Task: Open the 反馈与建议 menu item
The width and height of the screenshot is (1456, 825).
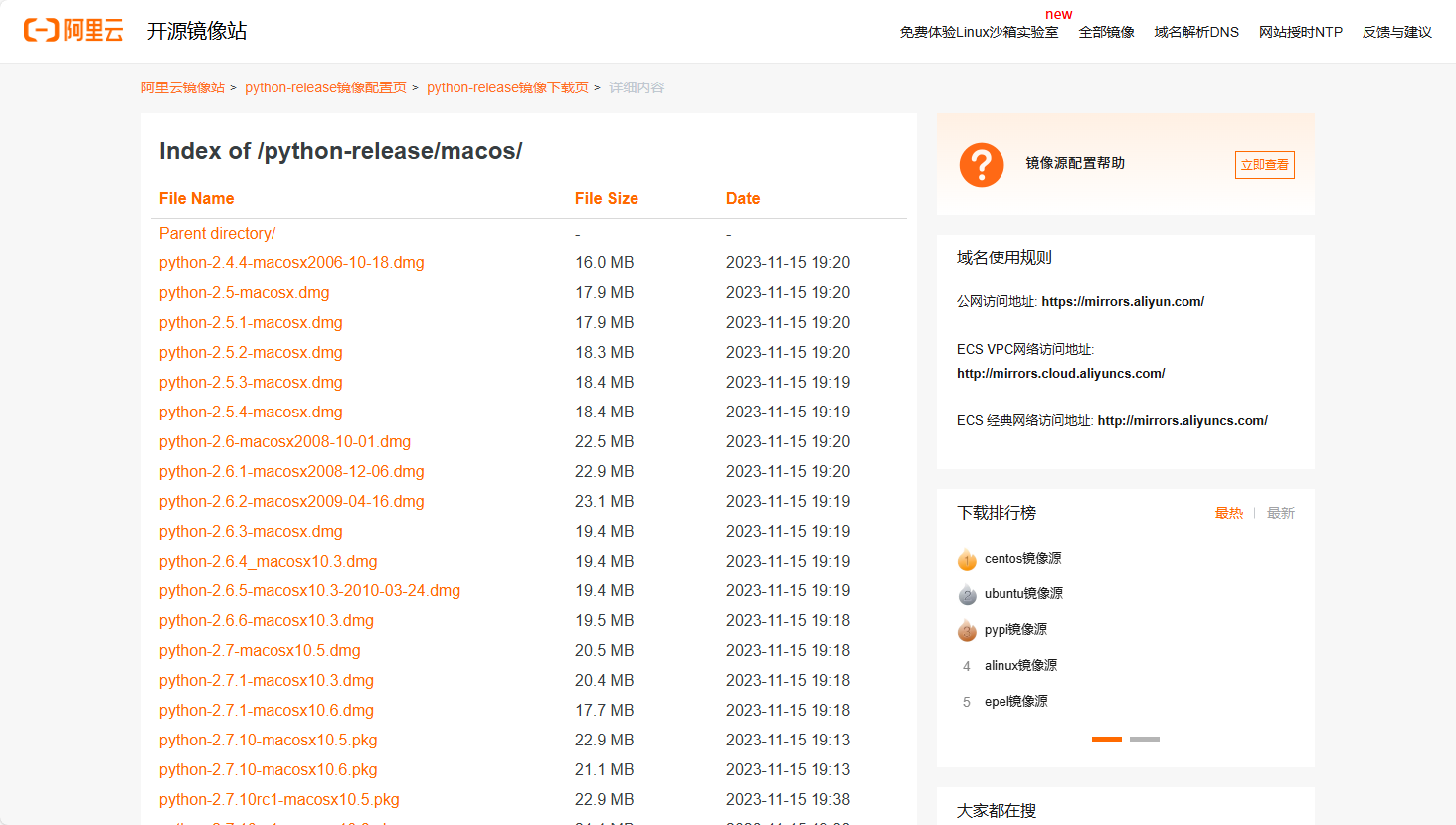Action: tap(1397, 32)
